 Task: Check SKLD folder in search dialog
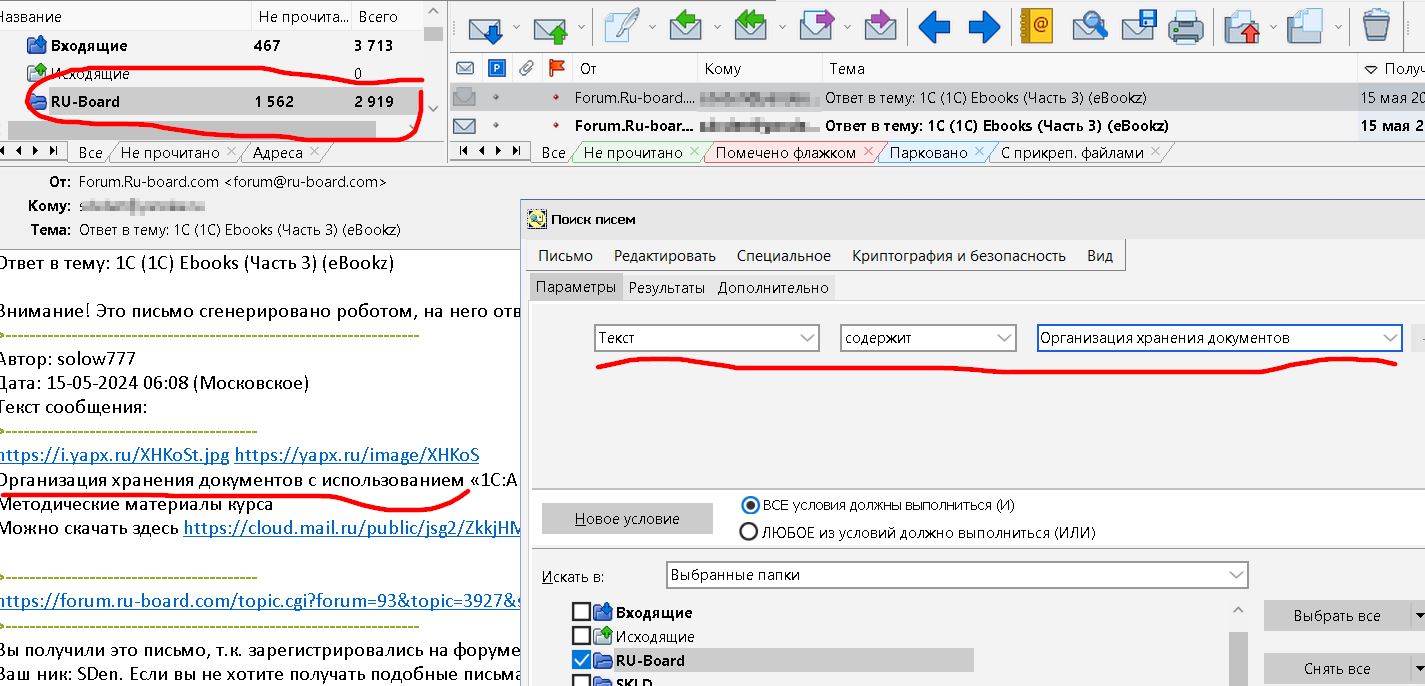tap(580, 681)
